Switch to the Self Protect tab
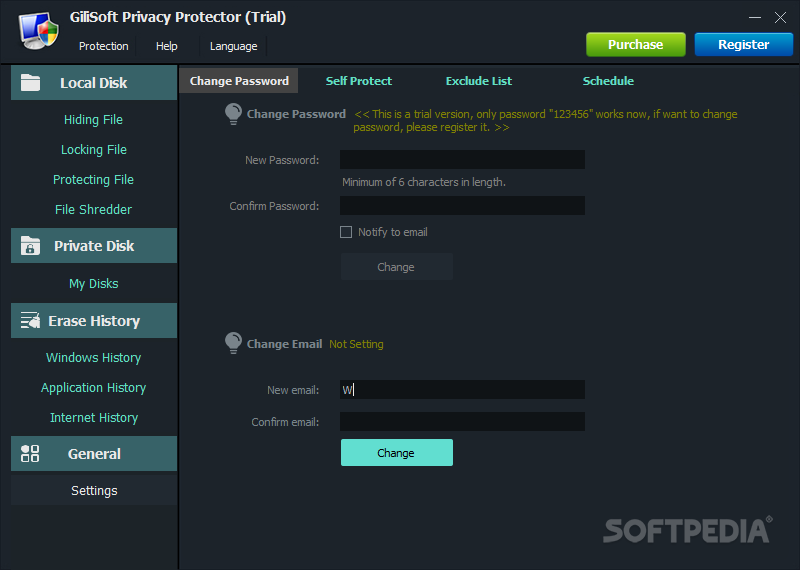This screenshot has width=800, height=570. pyautogui.click(x=359, y=81)
